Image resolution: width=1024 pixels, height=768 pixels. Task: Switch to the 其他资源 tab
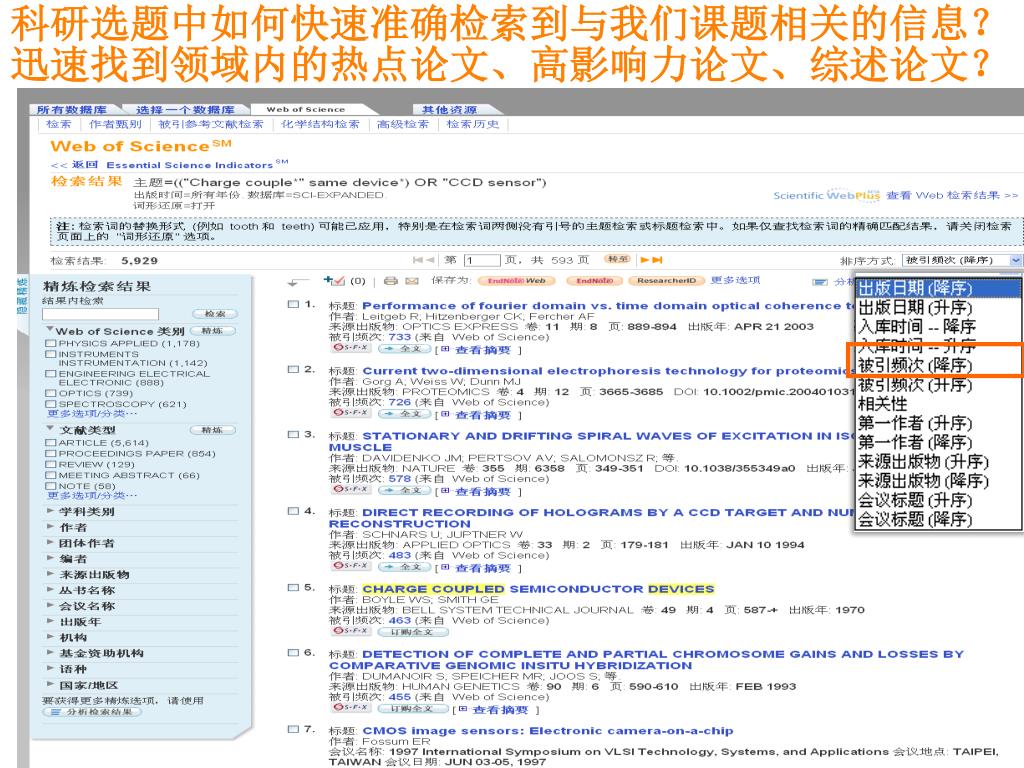click(449, 110)
